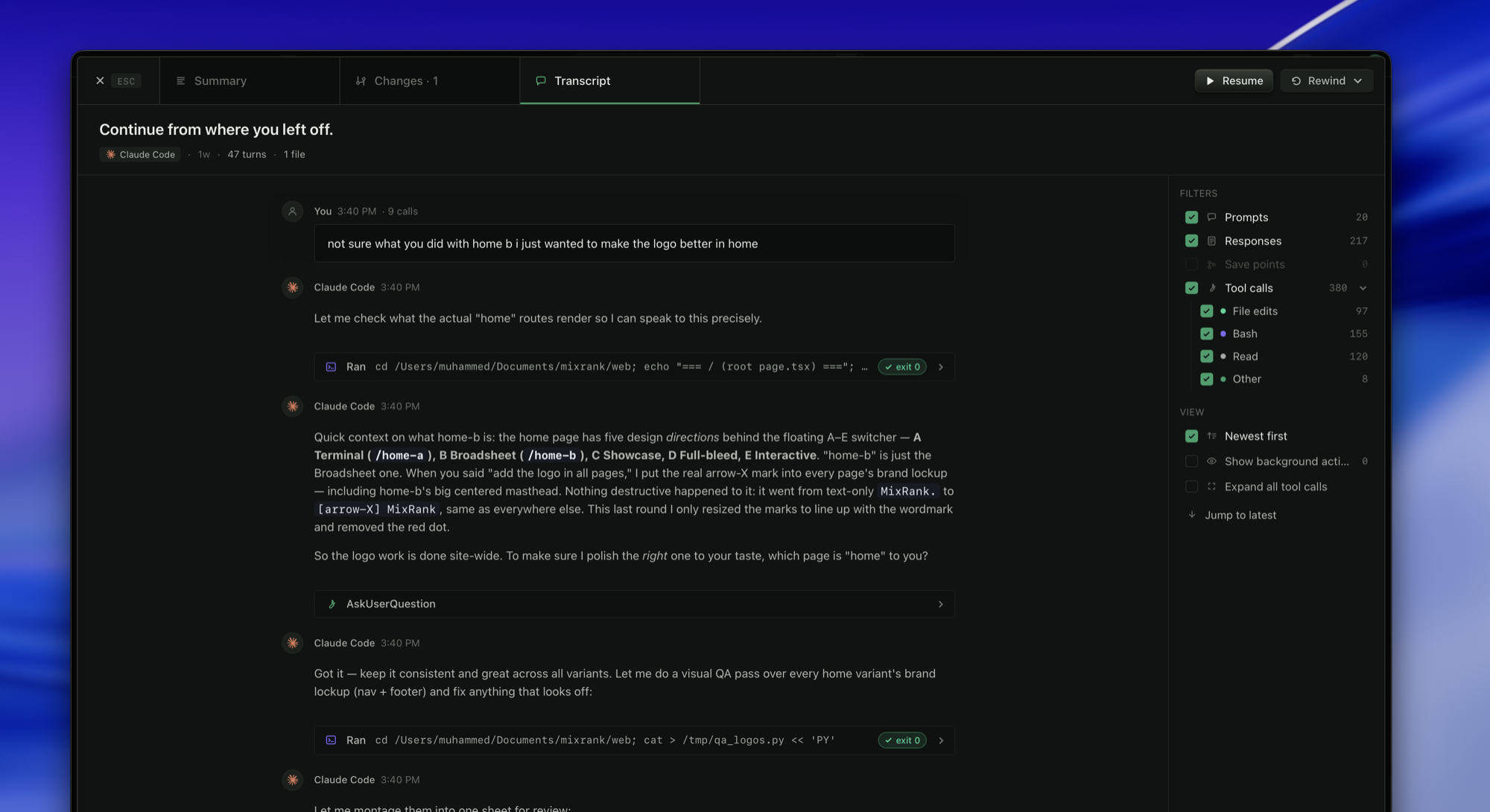The image size is (1490, 812).
Task: Click the Changes tab branch icon
Action: [x=361, y=80]
